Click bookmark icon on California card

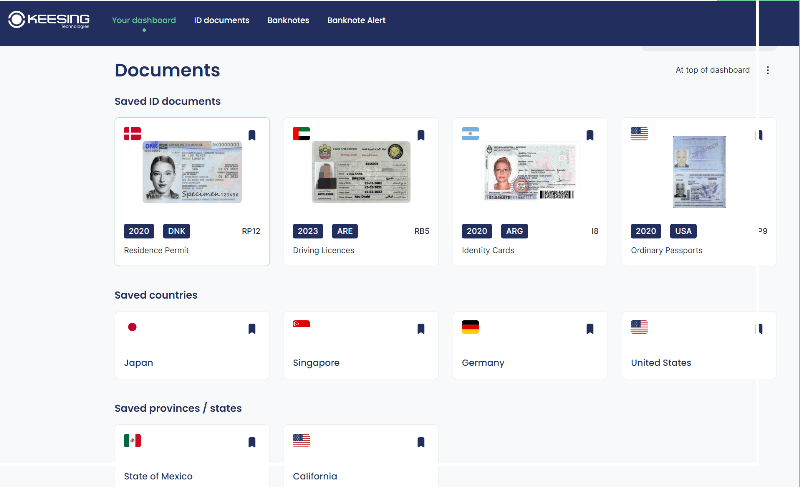[x=421, y=442]
